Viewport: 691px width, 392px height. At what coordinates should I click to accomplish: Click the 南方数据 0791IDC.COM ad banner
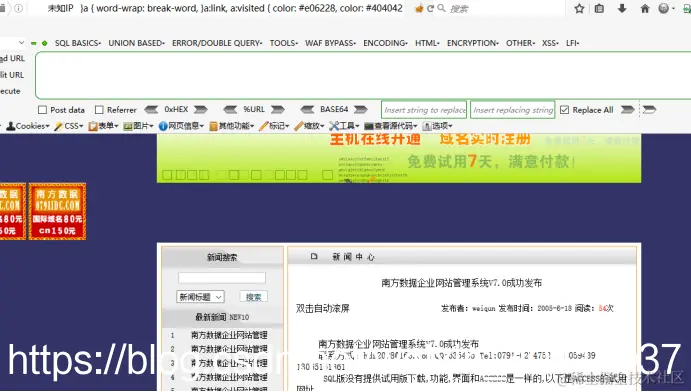coord(57,211)
